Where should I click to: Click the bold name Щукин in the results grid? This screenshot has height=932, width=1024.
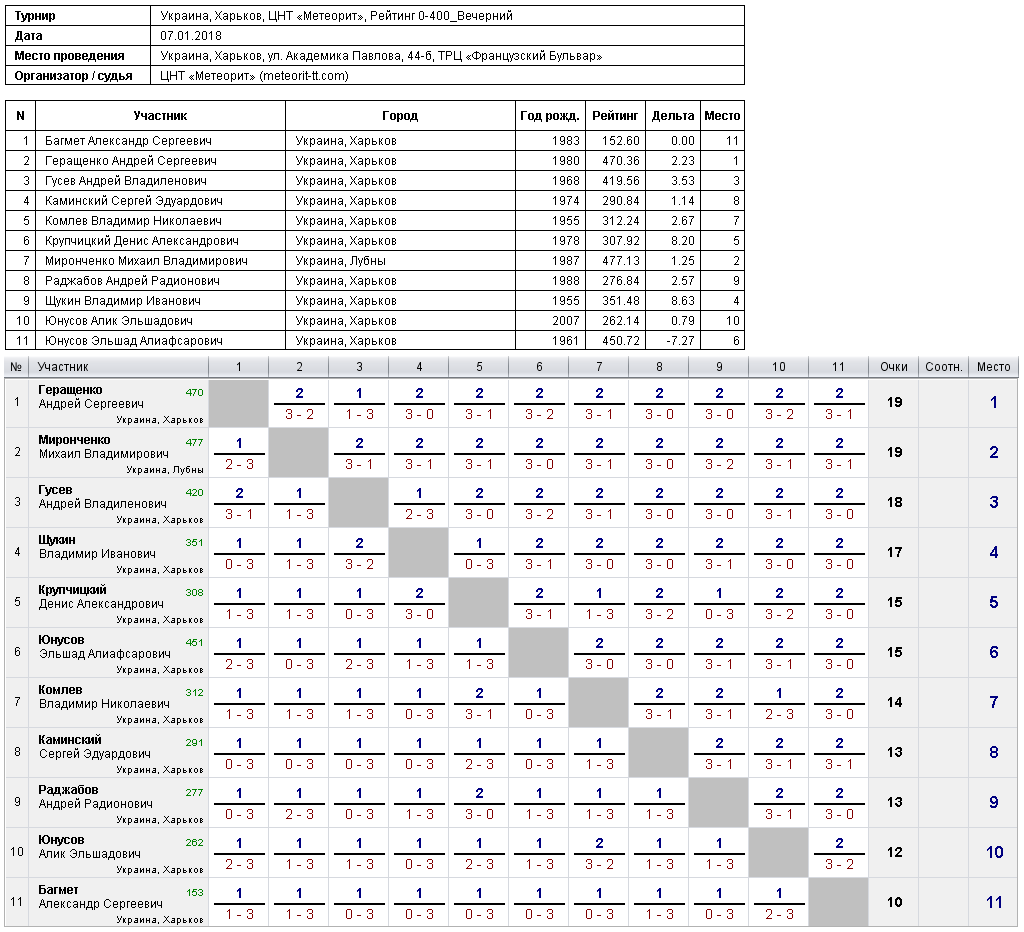pyautogui.click(x=57, y=540)
